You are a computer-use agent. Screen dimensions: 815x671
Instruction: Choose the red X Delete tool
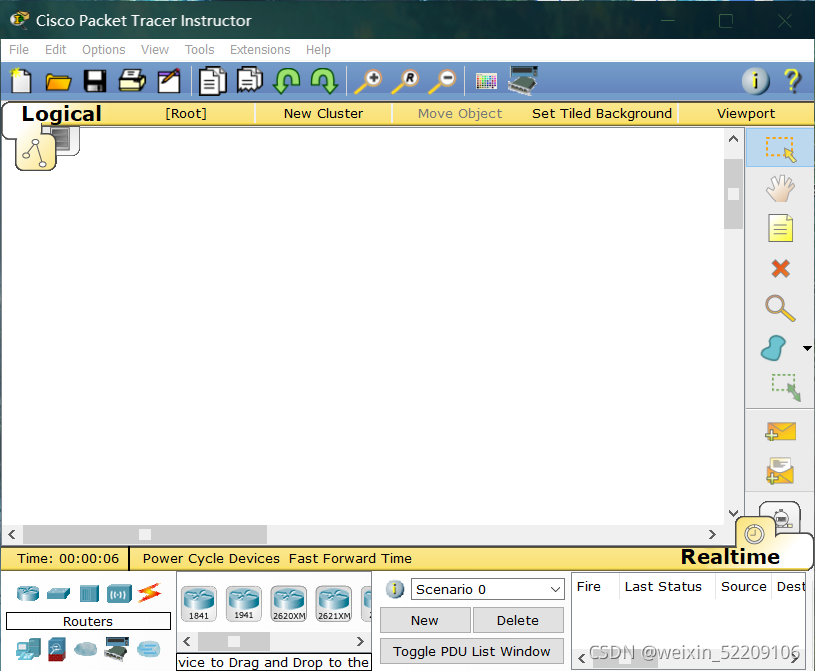(780, 269)
